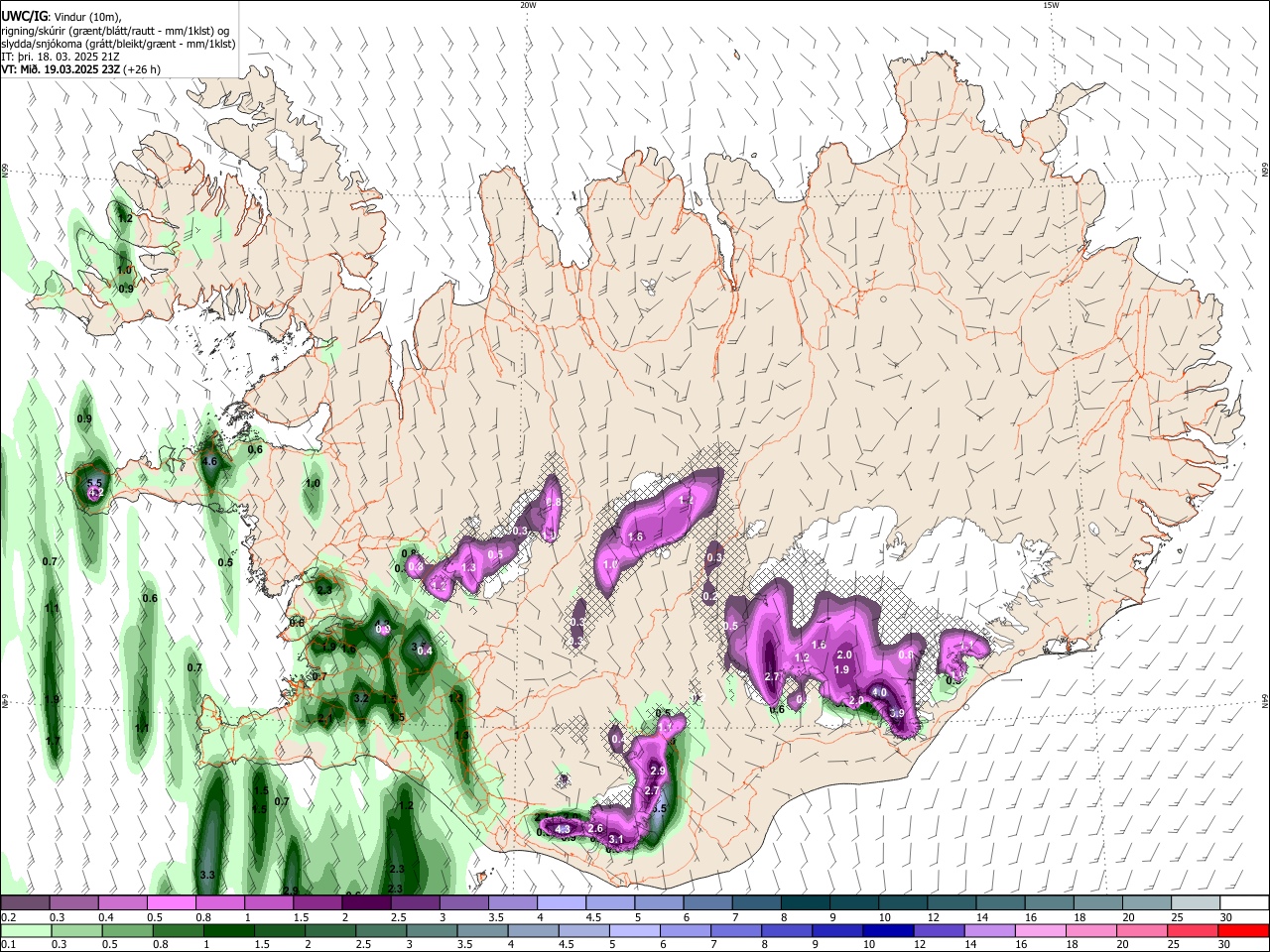Click the '4.6' precipitation value on the map
This screenshot has height=952, width=1270.
pyautogui.click(x=209, y=461)
